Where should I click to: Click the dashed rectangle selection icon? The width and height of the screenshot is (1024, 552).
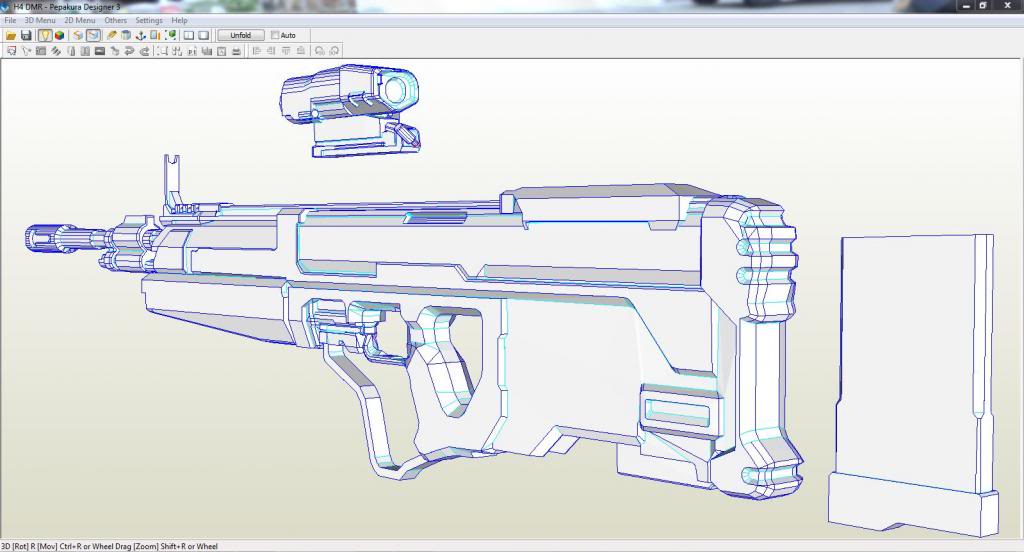click(162, 51)
